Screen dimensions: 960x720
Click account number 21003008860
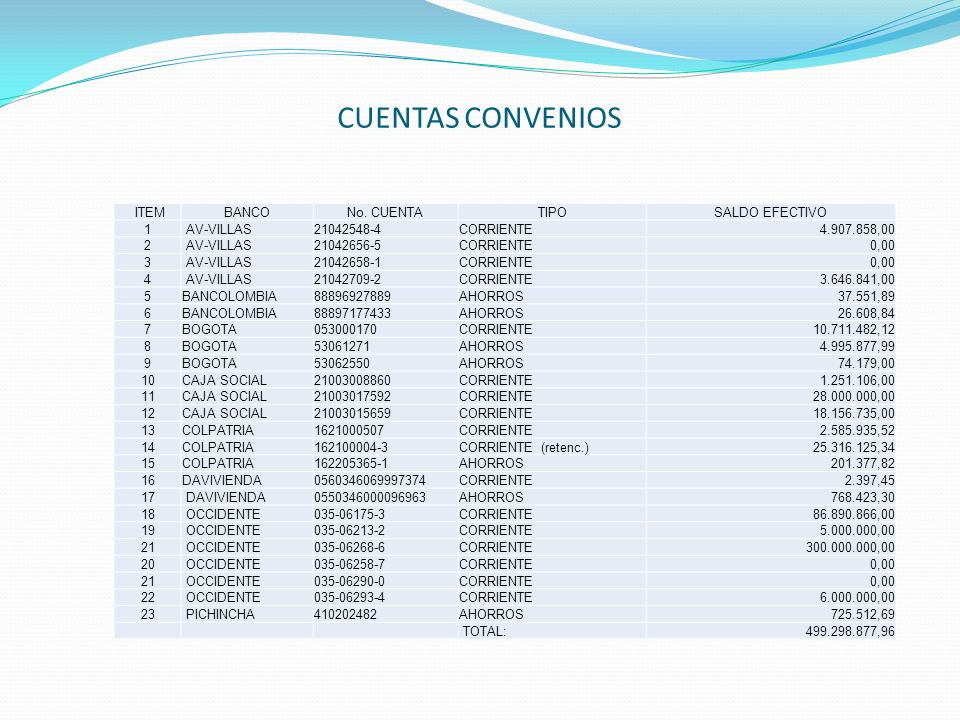(352, 380)
